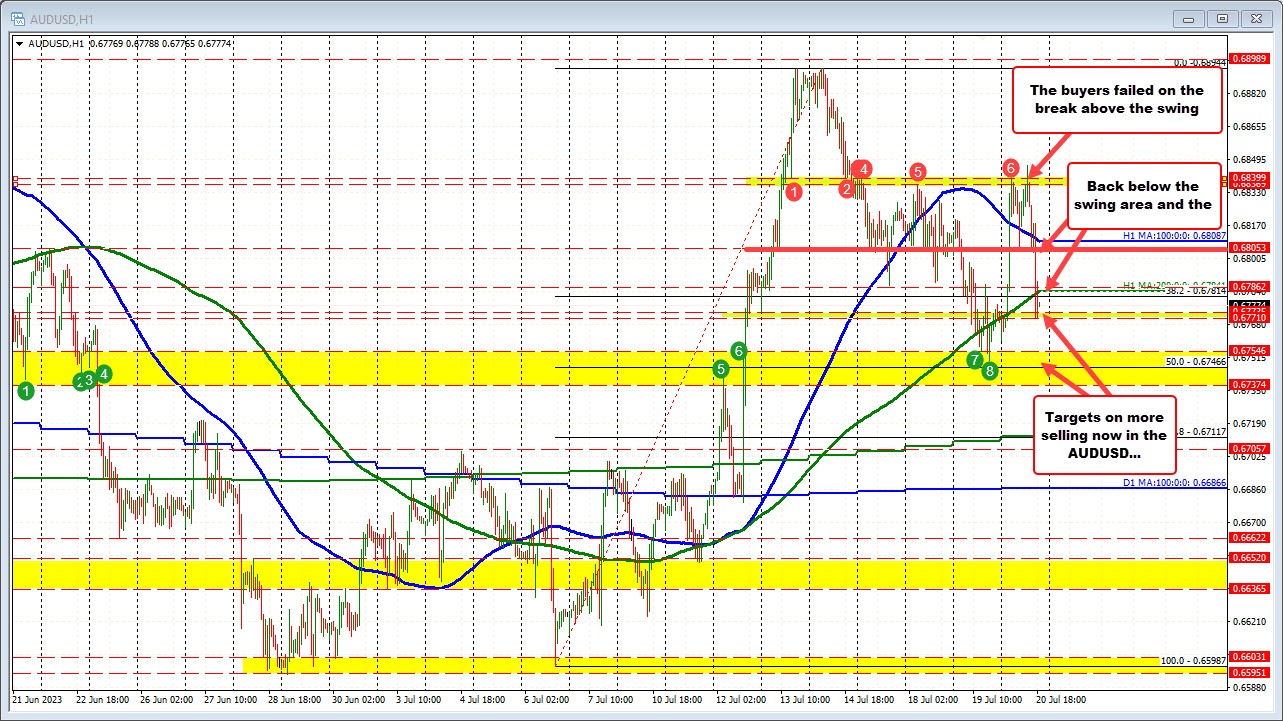Select green marker 1 at the far left
Viewport: 1283px width, 721px height.
click(24, 391)
